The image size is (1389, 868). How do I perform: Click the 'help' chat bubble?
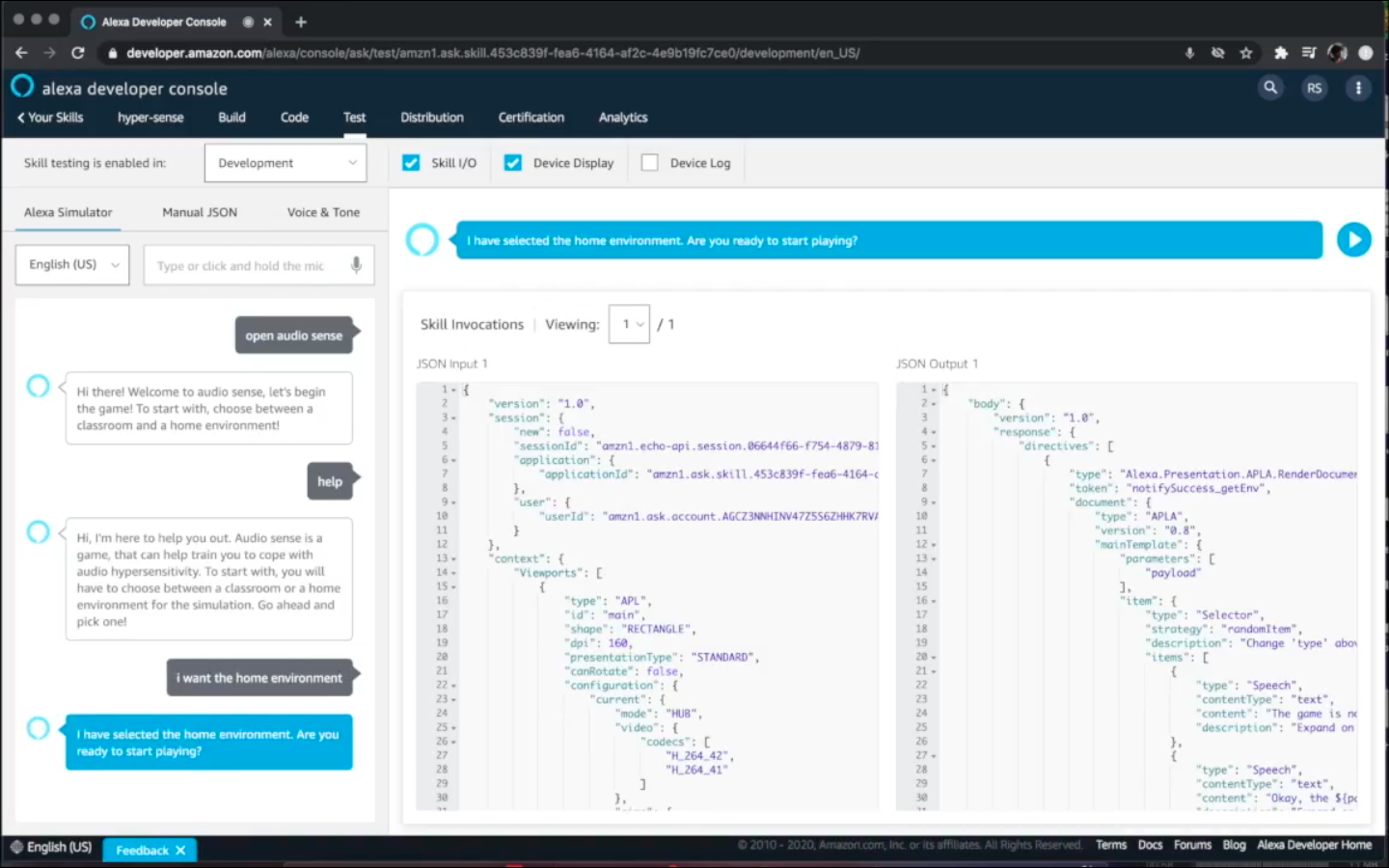[x=333, y=481]
